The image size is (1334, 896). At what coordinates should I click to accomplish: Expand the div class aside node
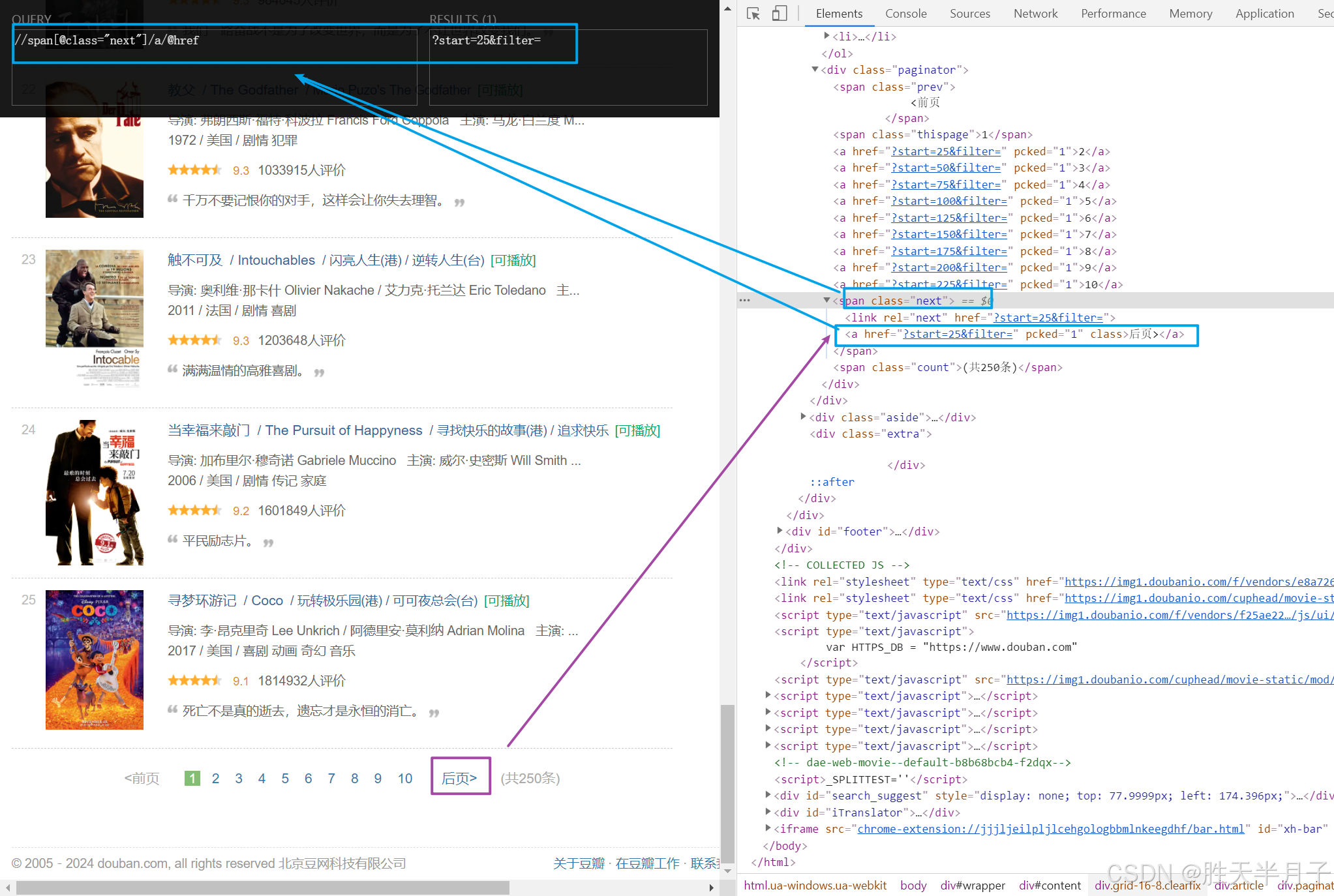(x=803, y=417)
